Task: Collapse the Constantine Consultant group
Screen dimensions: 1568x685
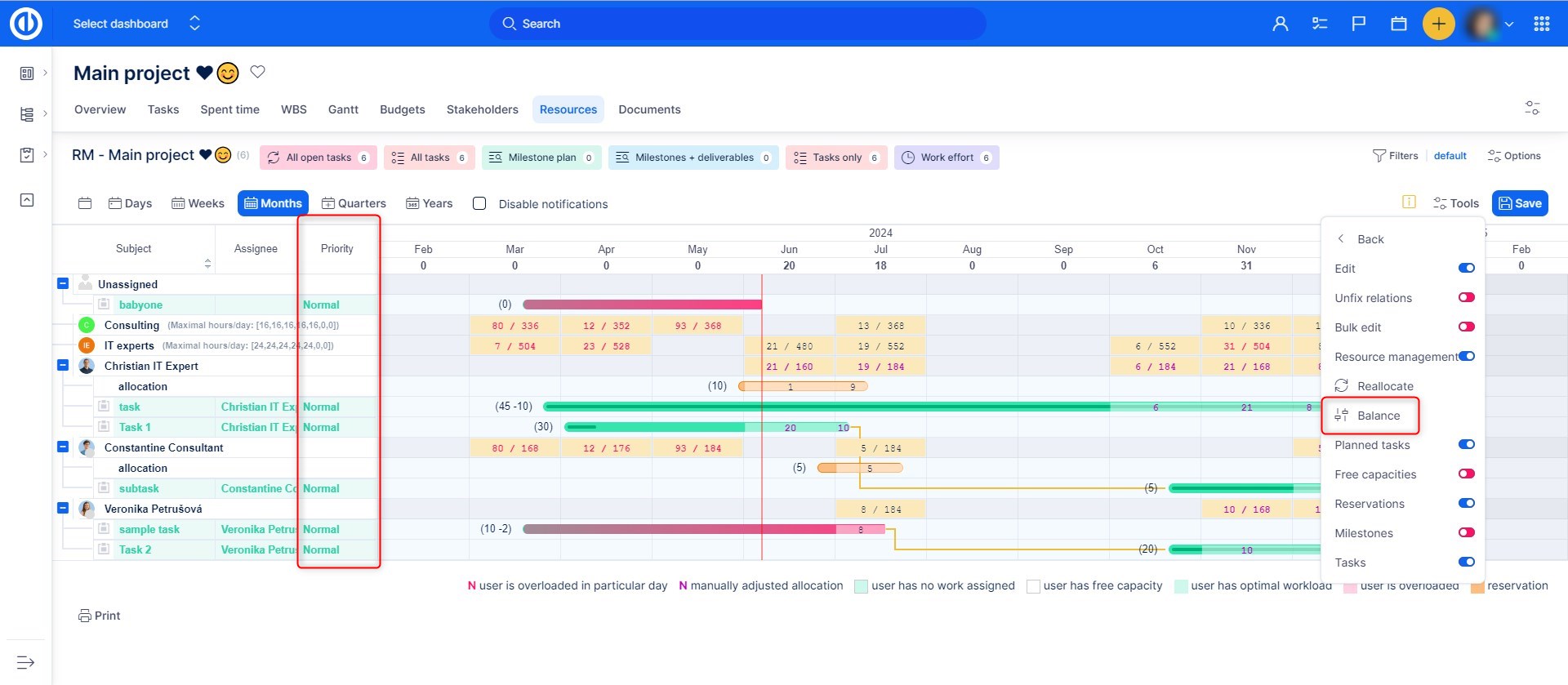Action: (63, 447)
